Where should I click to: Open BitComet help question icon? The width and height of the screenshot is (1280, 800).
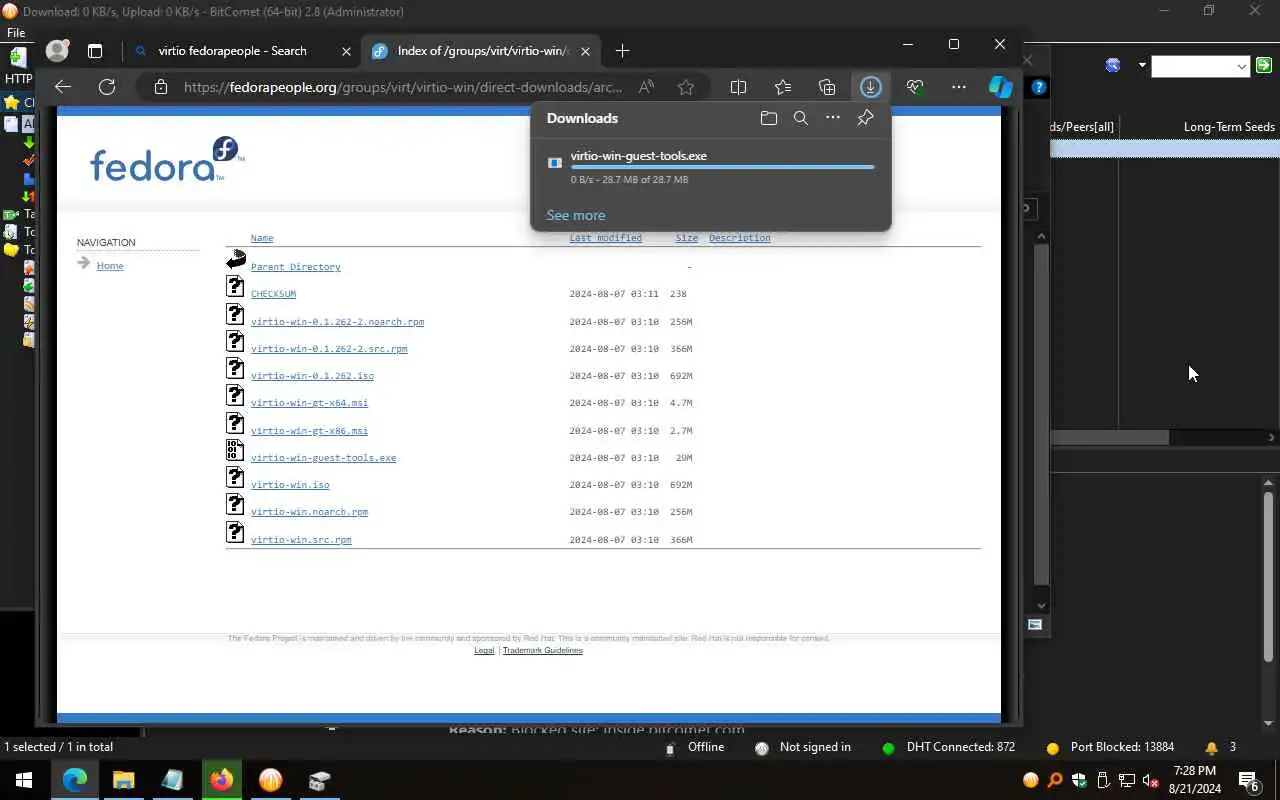click(1039, 88)
